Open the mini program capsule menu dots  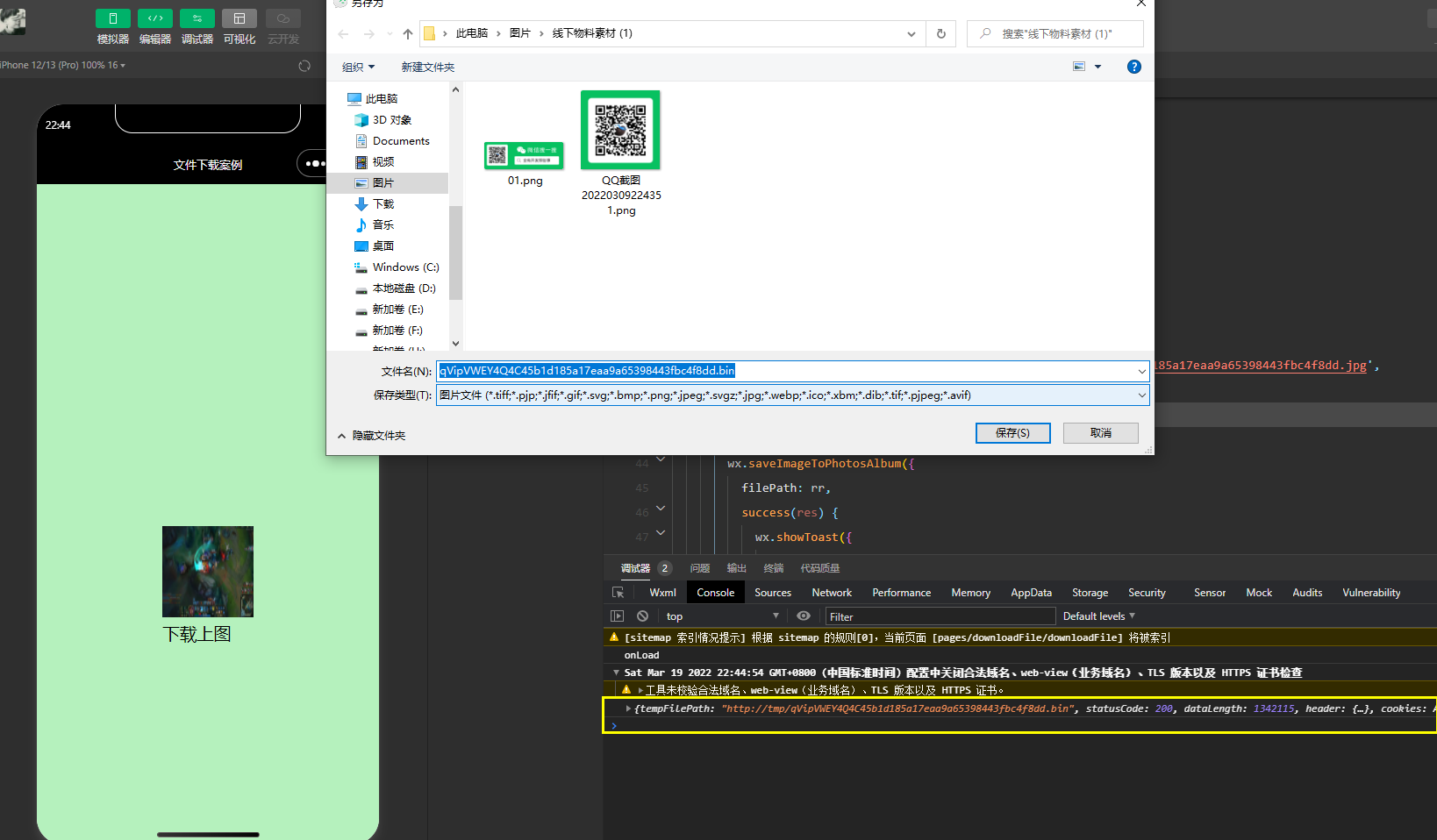pos(315,163)
